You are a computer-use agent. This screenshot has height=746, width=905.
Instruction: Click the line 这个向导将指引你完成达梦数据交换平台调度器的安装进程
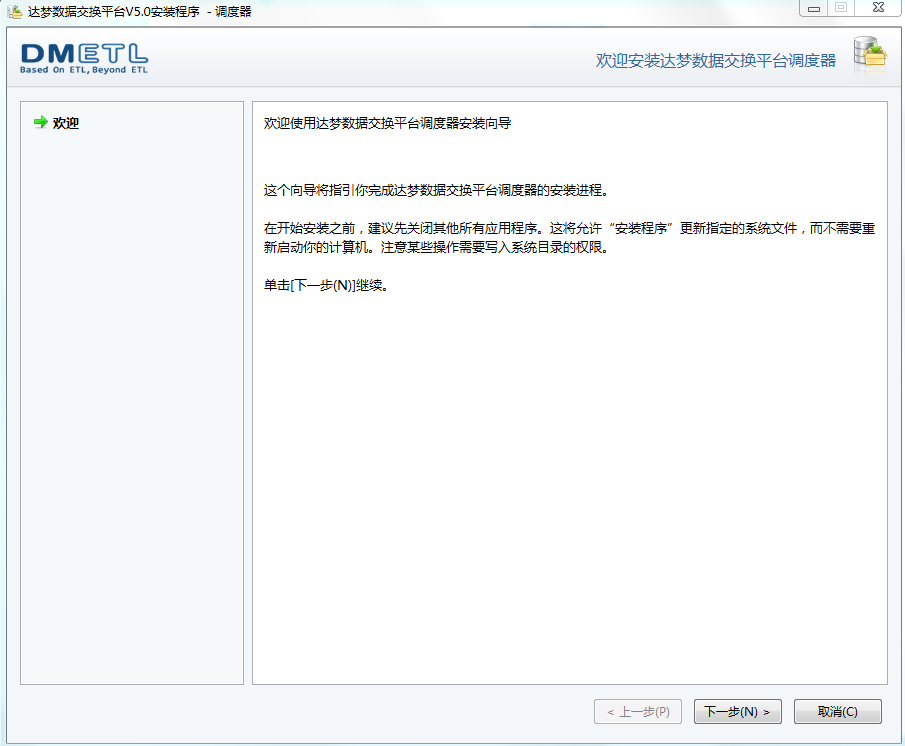[436, 190]
